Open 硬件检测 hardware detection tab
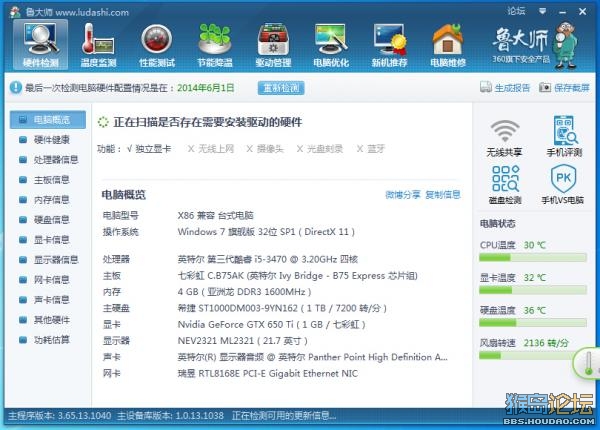The width and height of the screenshot is (600, 430). tap(41, 45)
